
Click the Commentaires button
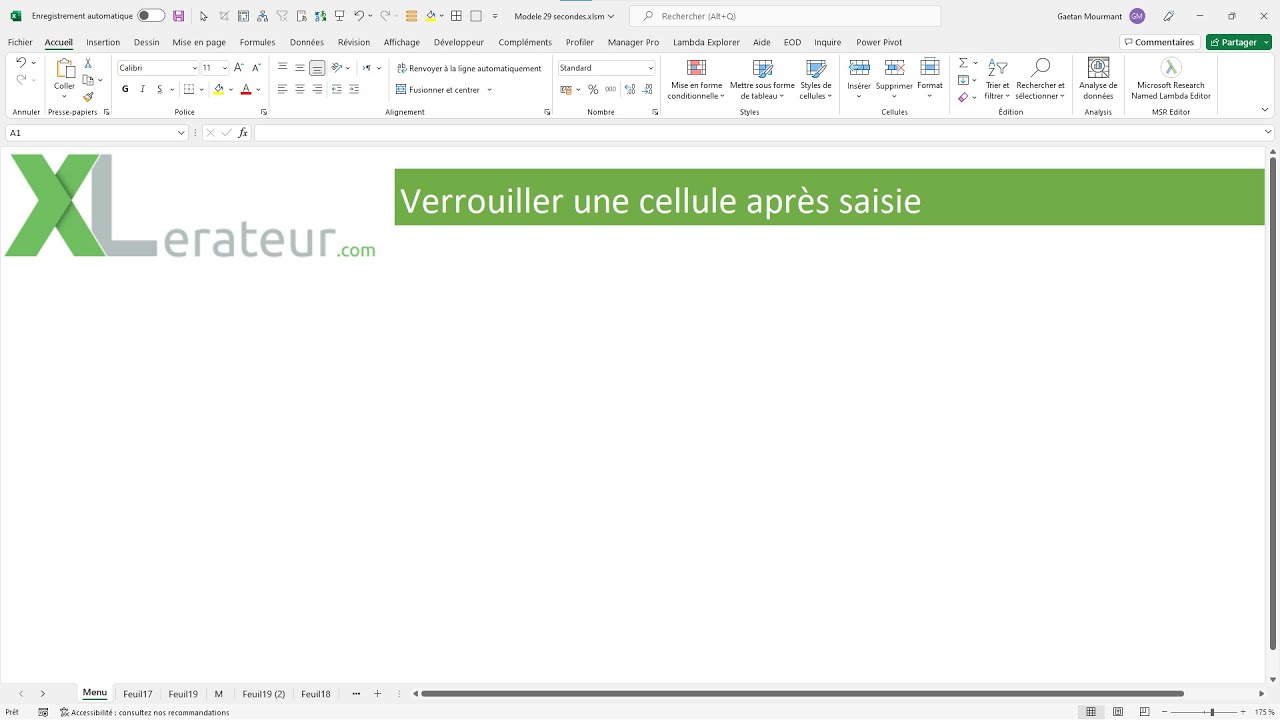1159,42
